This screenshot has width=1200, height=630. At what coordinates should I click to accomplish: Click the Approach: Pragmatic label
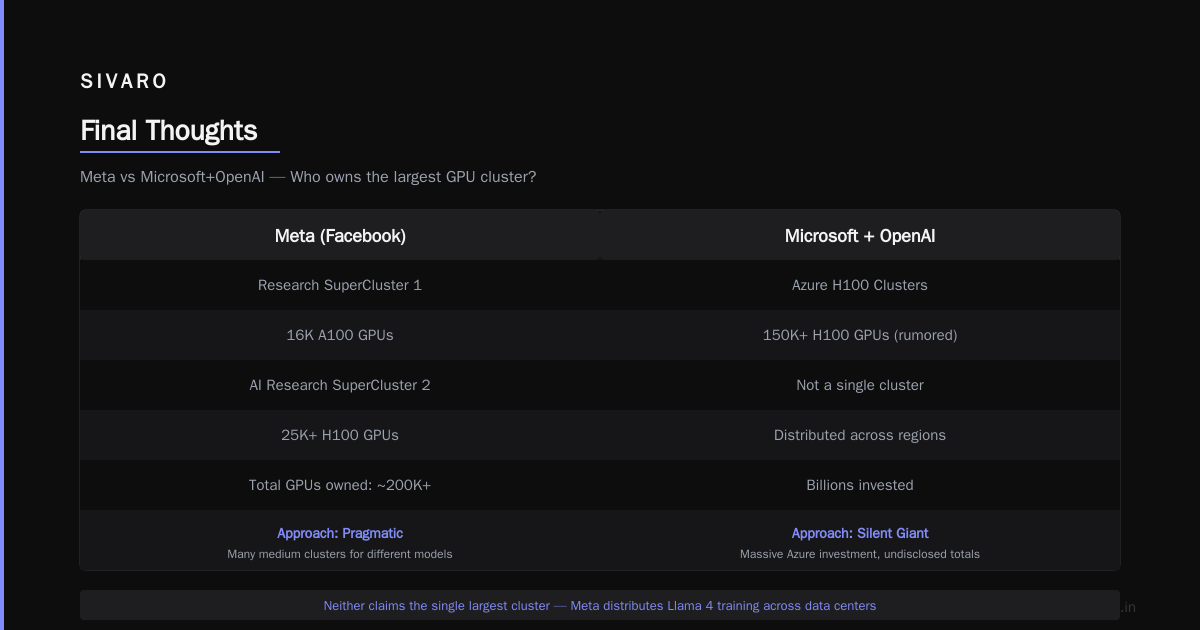click(x=340, y=533)
